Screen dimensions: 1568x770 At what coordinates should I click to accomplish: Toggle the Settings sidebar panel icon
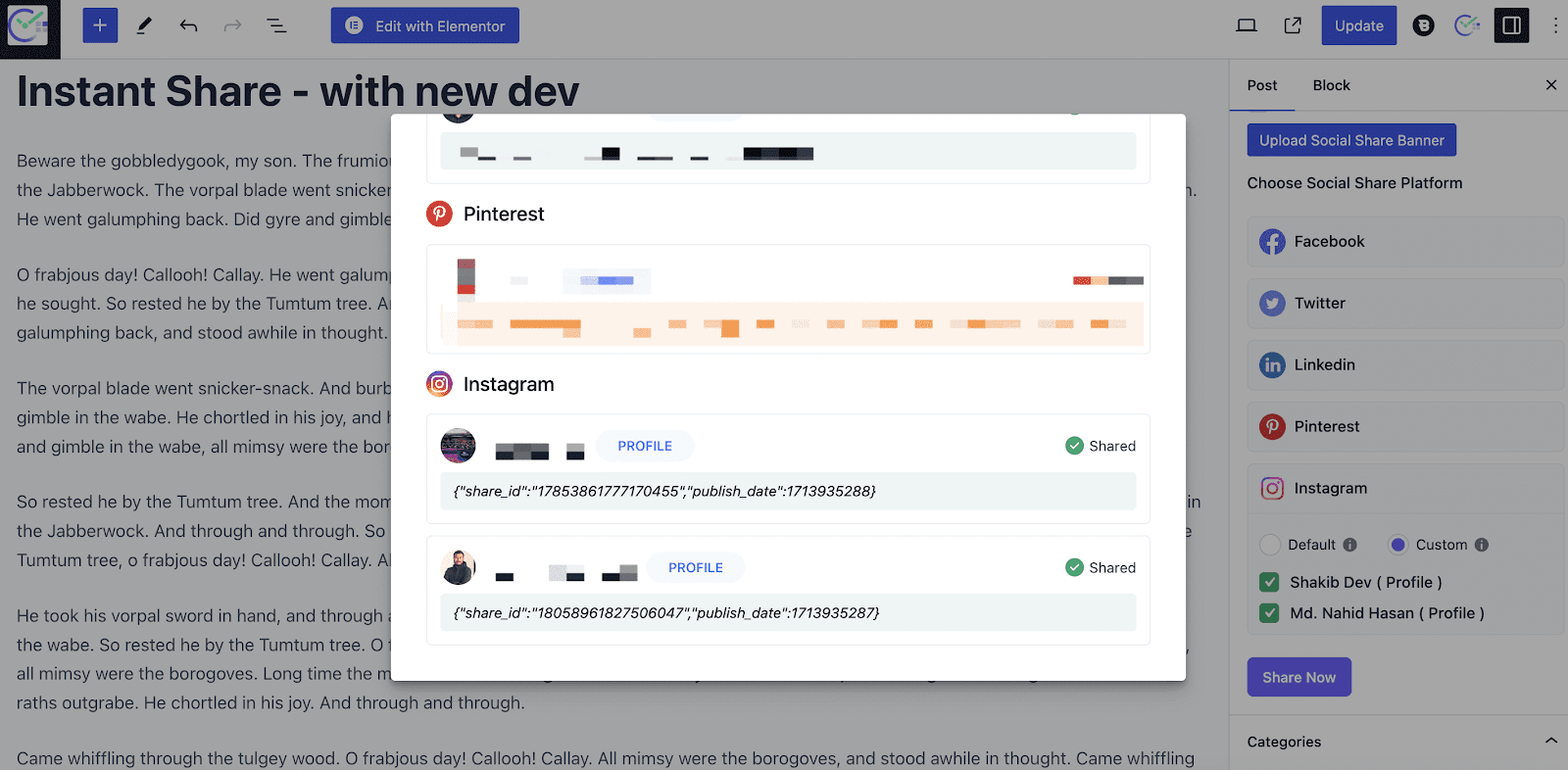coord(1511,25)
